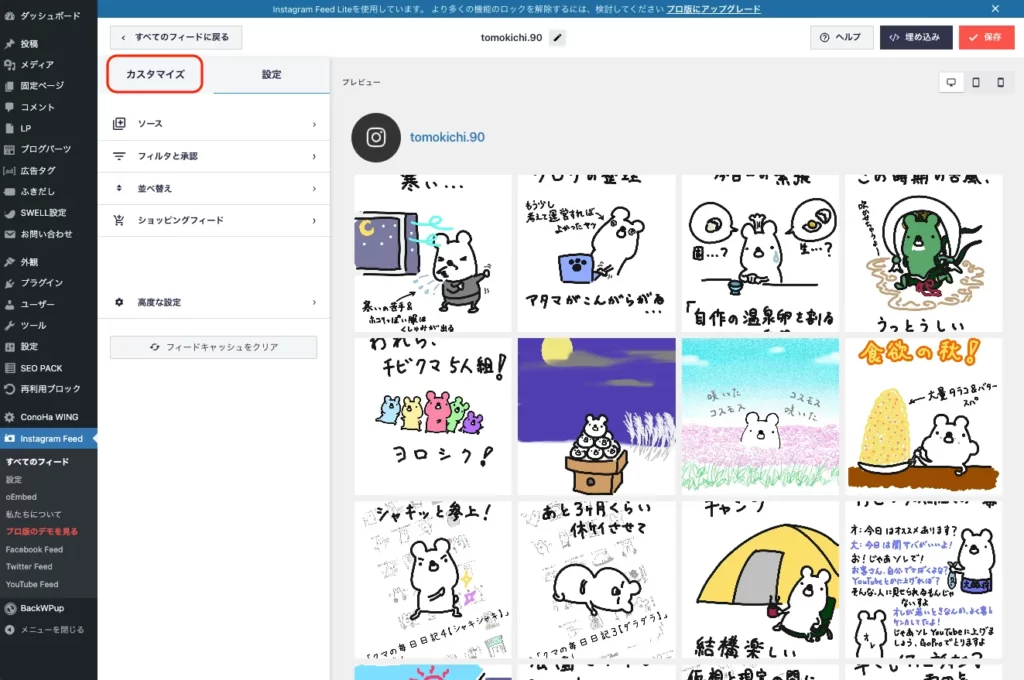The width and height of the screenshot is (1024, 680).
Task: Open ダッシュボード in the sidebar
Action: [49, 15]
